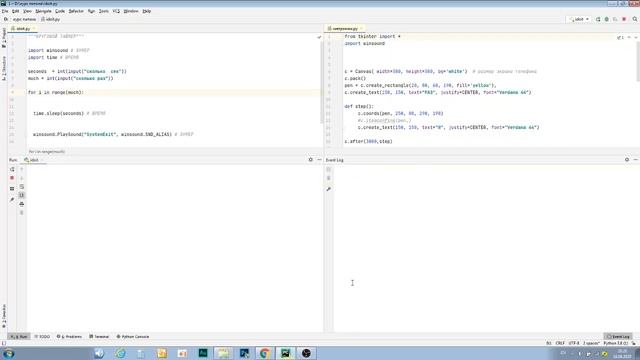Viewport: 640px width, 360px height.
Task: Open the Navigate menu
Action: (43, 11)
